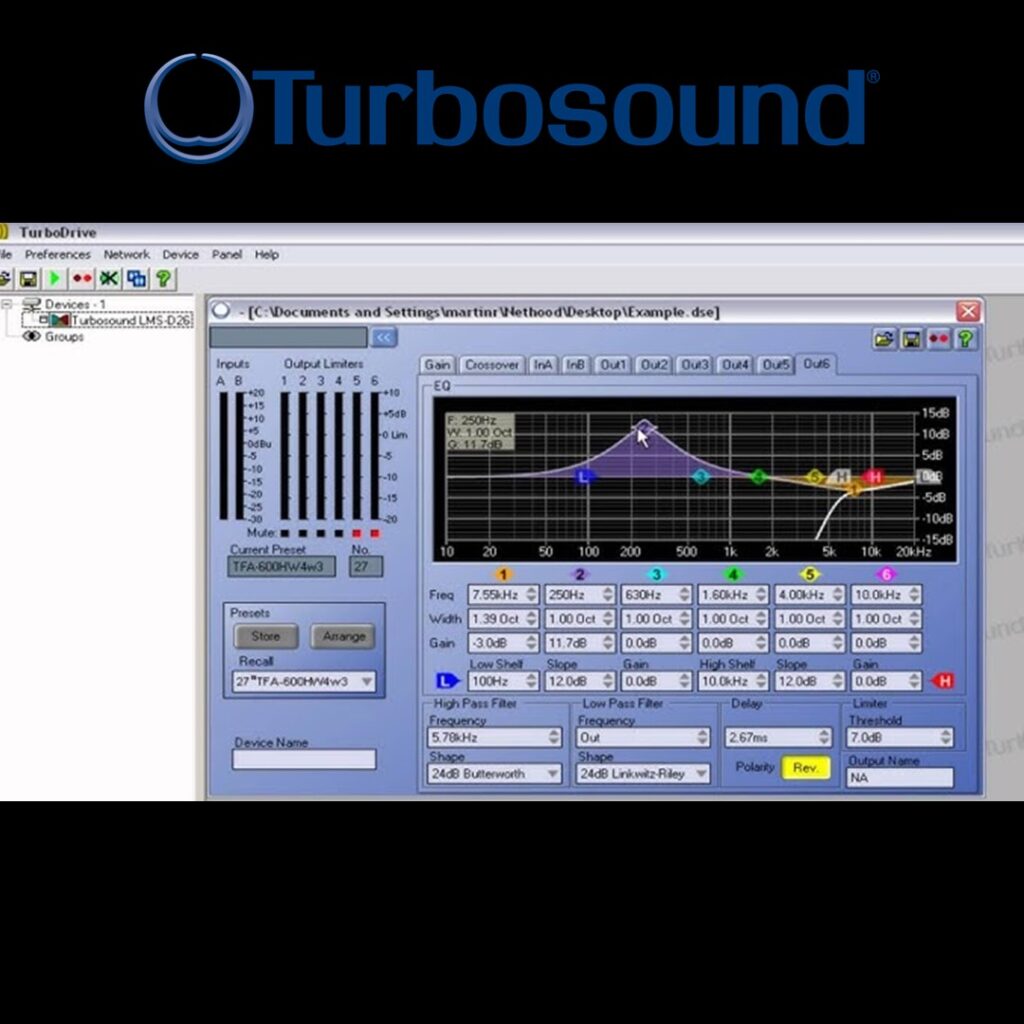Open the Help menu
This screenshot has width=1024, height=1024.
coord(266,254)
